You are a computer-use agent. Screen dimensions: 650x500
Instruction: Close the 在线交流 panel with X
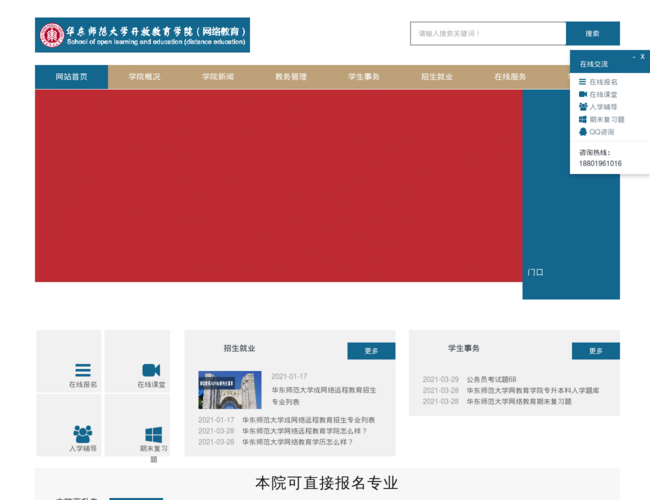pos(643,58)
